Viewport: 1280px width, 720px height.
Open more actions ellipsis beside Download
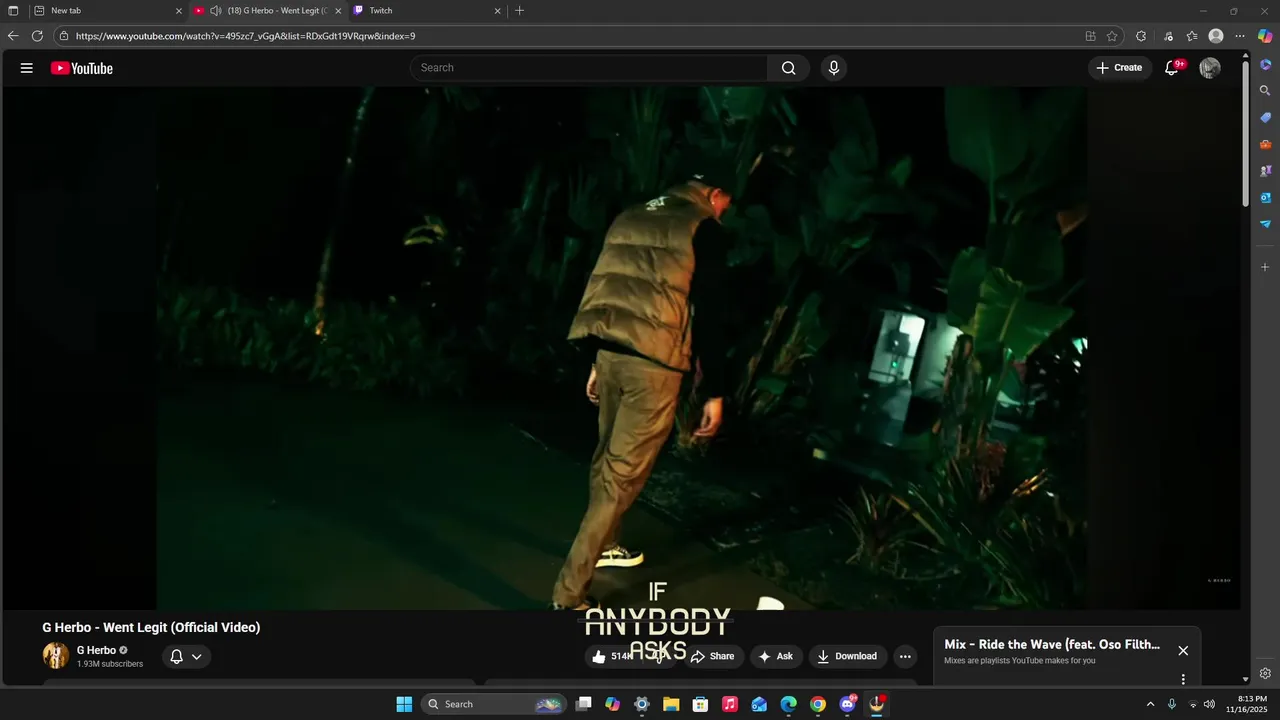(905, 656)
